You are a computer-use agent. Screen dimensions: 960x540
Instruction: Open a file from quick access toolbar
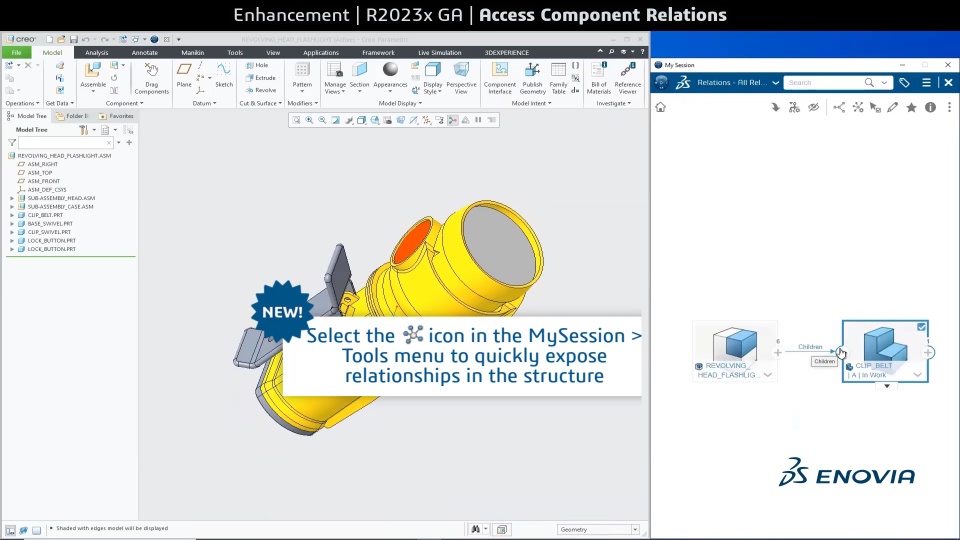click(61, 39)
